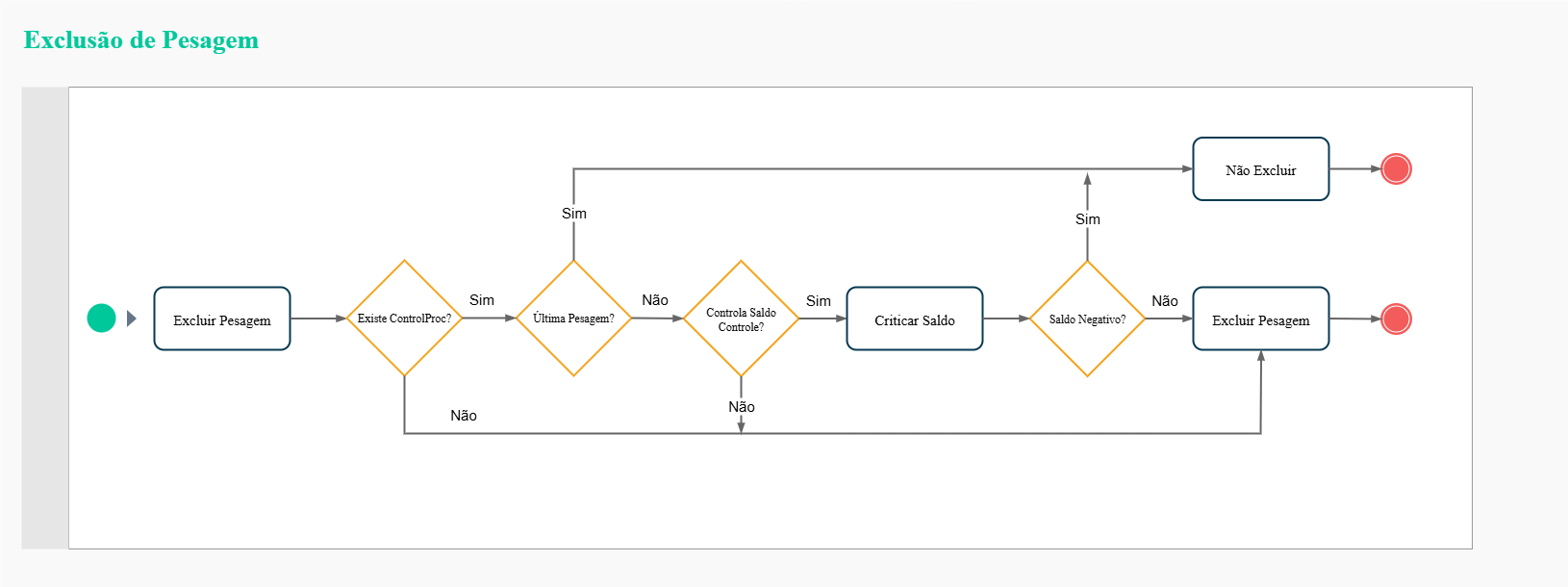Click the Não Excluir task box
This screenshot has height=587, width=1568.
pyautogui.click(x=1260, y=169)
